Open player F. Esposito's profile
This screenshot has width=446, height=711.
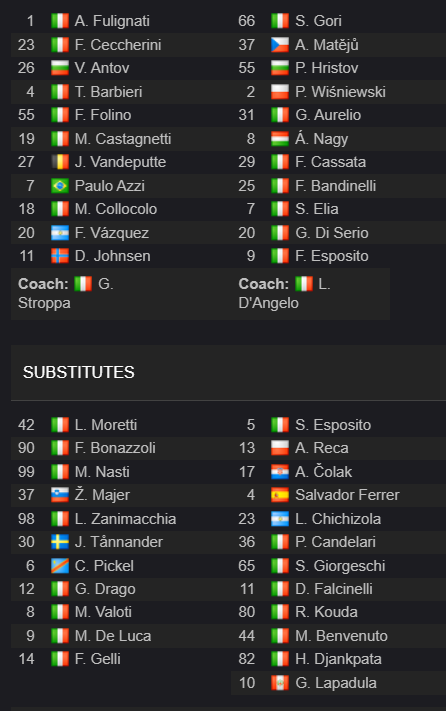point(331,256)
